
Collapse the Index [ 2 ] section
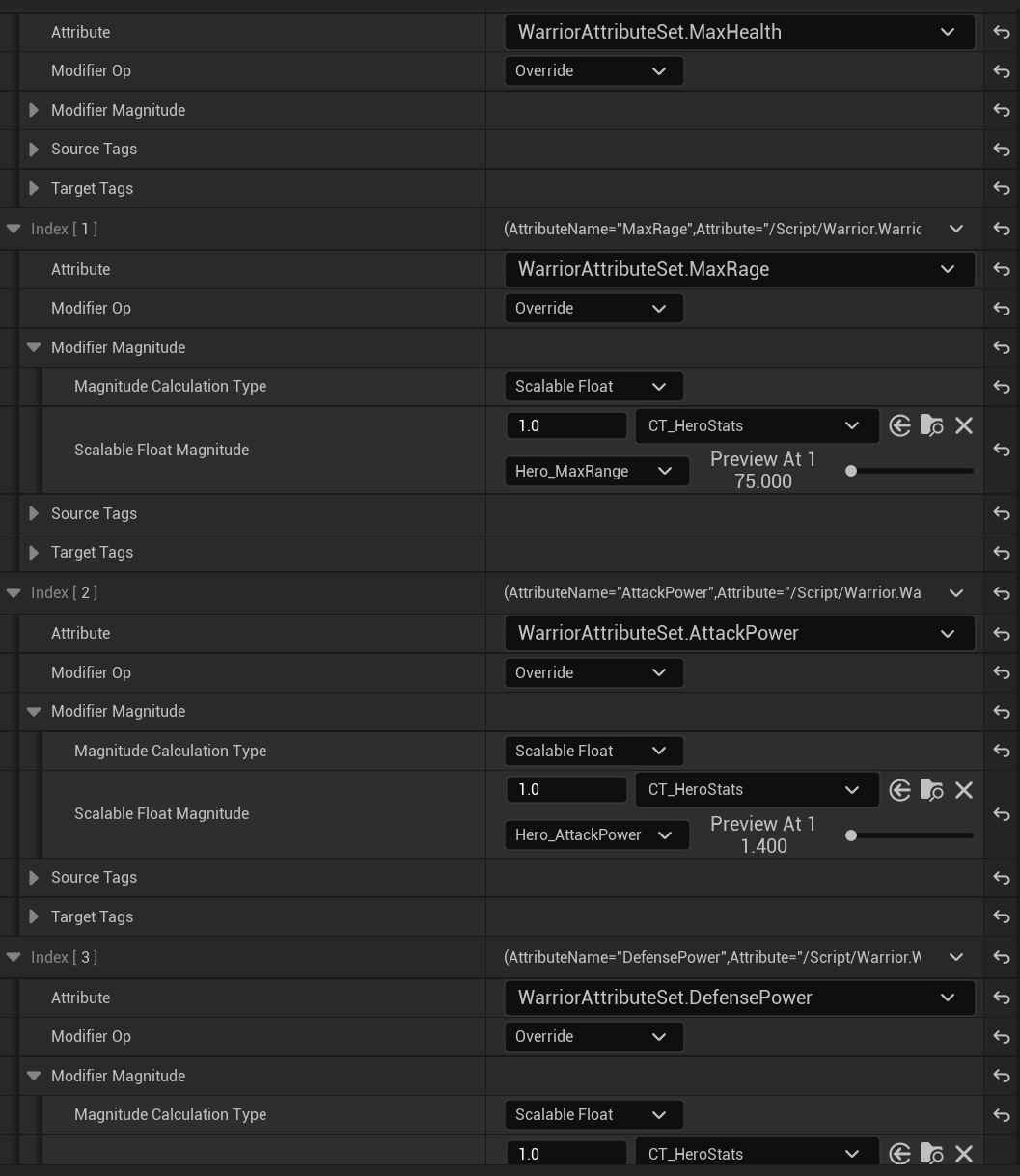14,593
